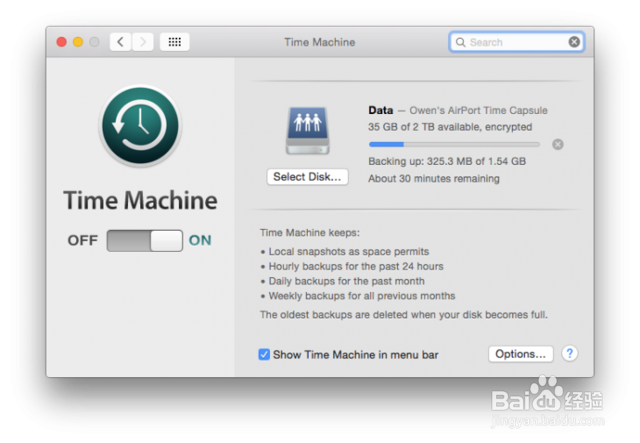Click the Data network disk icon
The width and height of the screenshot is (640, 443).
coord(308,131)
